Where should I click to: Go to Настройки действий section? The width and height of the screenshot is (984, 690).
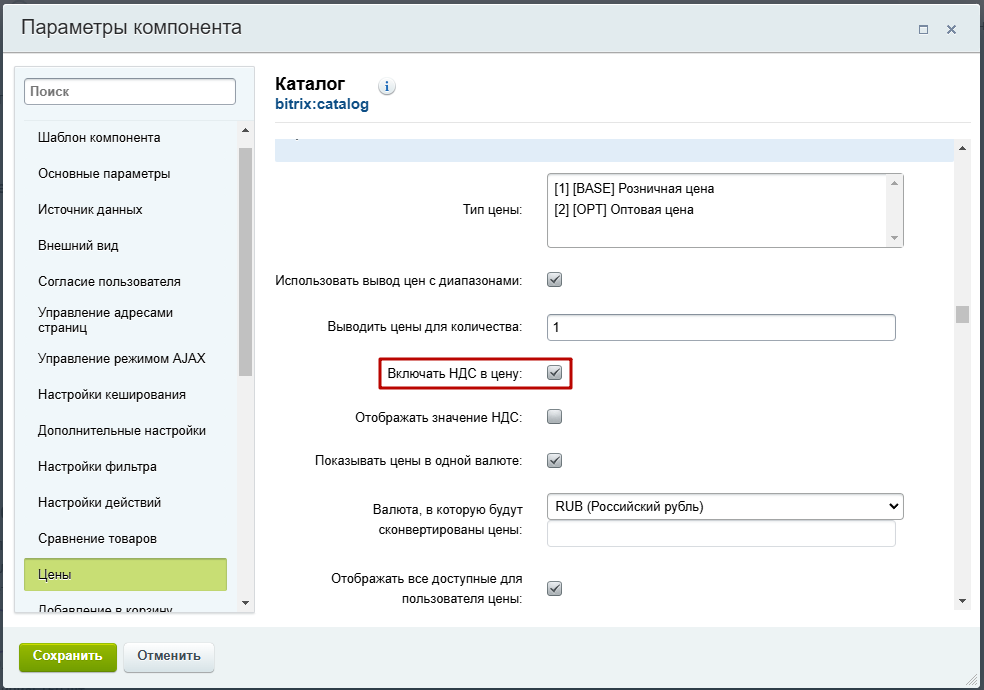click(100, 502)
